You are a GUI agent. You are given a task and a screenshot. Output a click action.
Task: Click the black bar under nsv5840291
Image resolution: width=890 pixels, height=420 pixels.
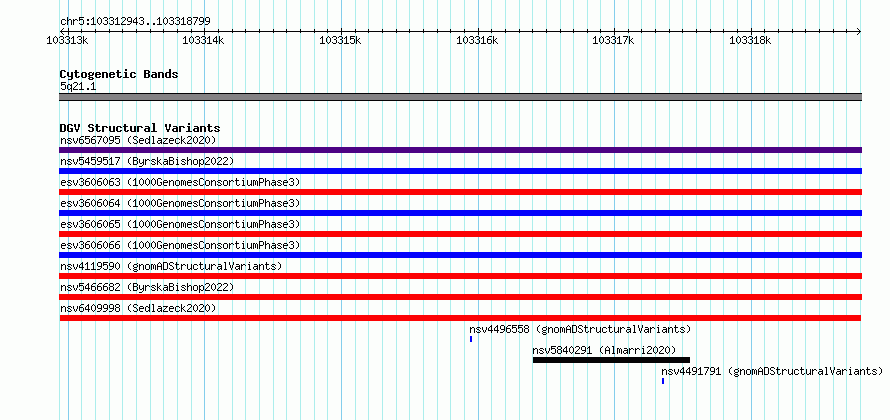click(611, 360)
